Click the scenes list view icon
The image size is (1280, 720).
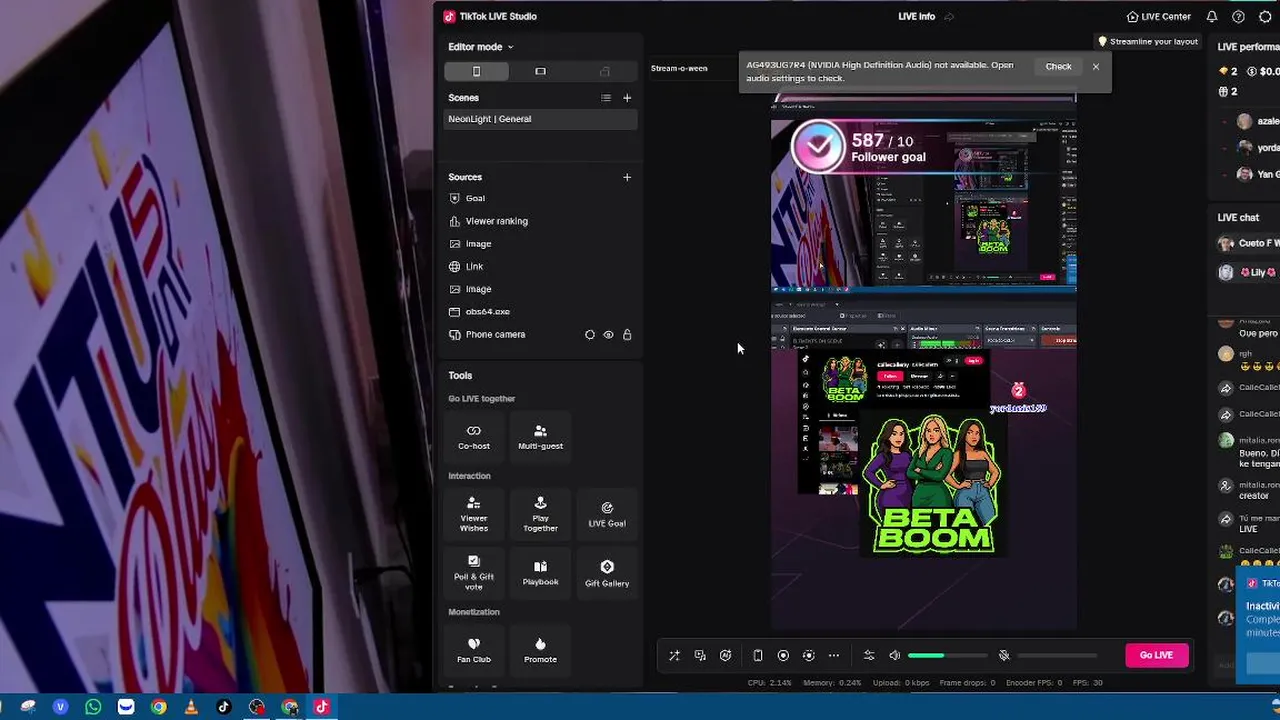tap(605, 98)
